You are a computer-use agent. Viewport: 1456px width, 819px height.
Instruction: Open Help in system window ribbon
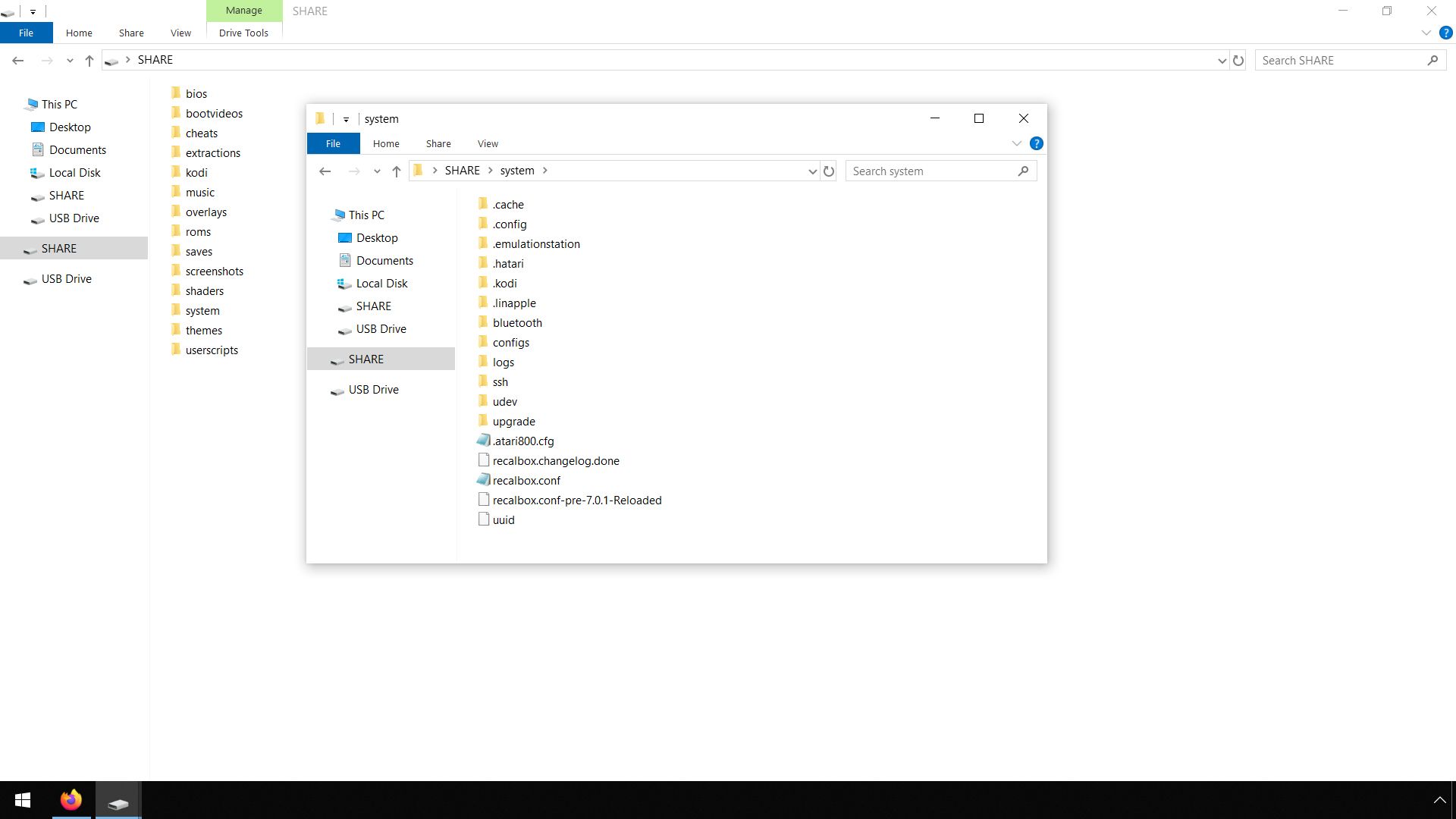pyautogui.click(x=1037, y=143)
